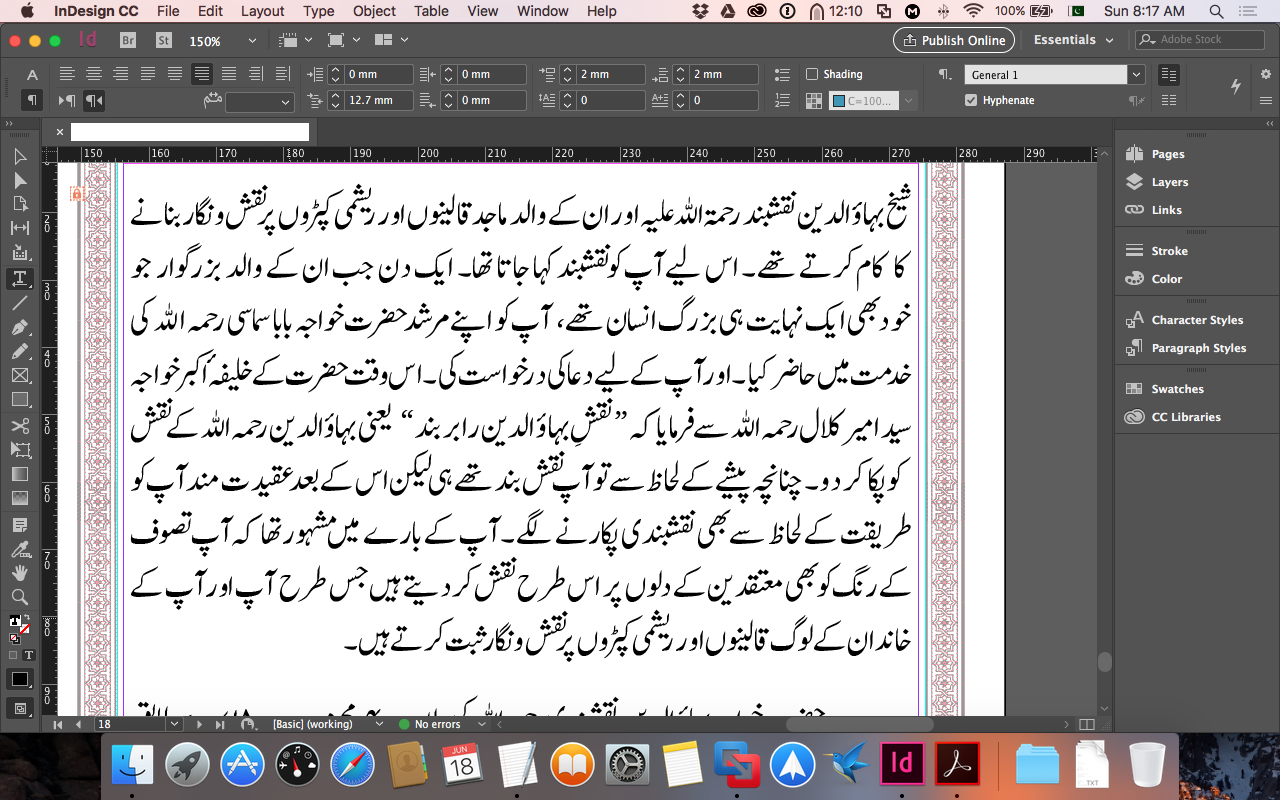Switch to left-to-right paragraph direction
The image size is (1280, 800).
pyautogui.click(x=67, y=100)
